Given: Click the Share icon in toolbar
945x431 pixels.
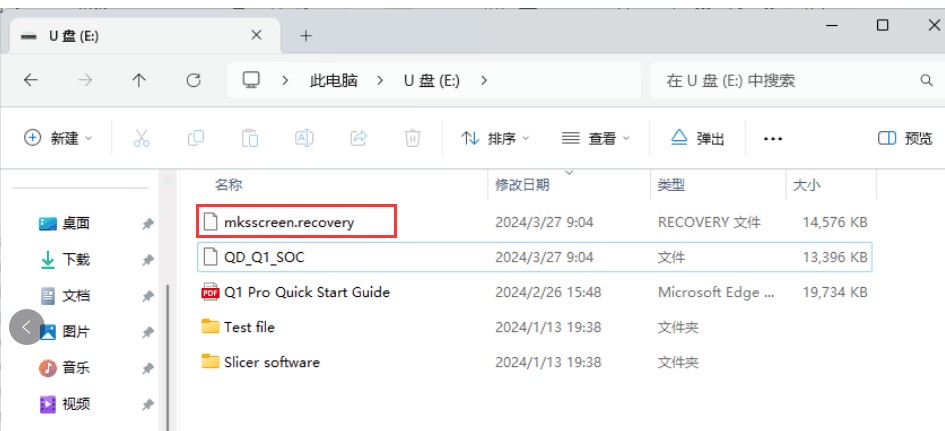Looking at the screenshot, I should pos(358,138).
